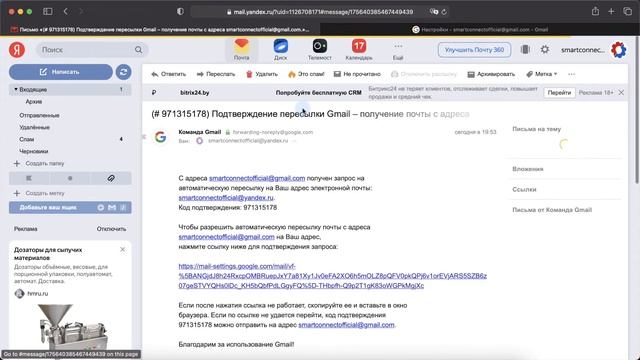This screenshot has height=360, width=640.
Task: Open the Safari share icon
Action: point(595,11)
